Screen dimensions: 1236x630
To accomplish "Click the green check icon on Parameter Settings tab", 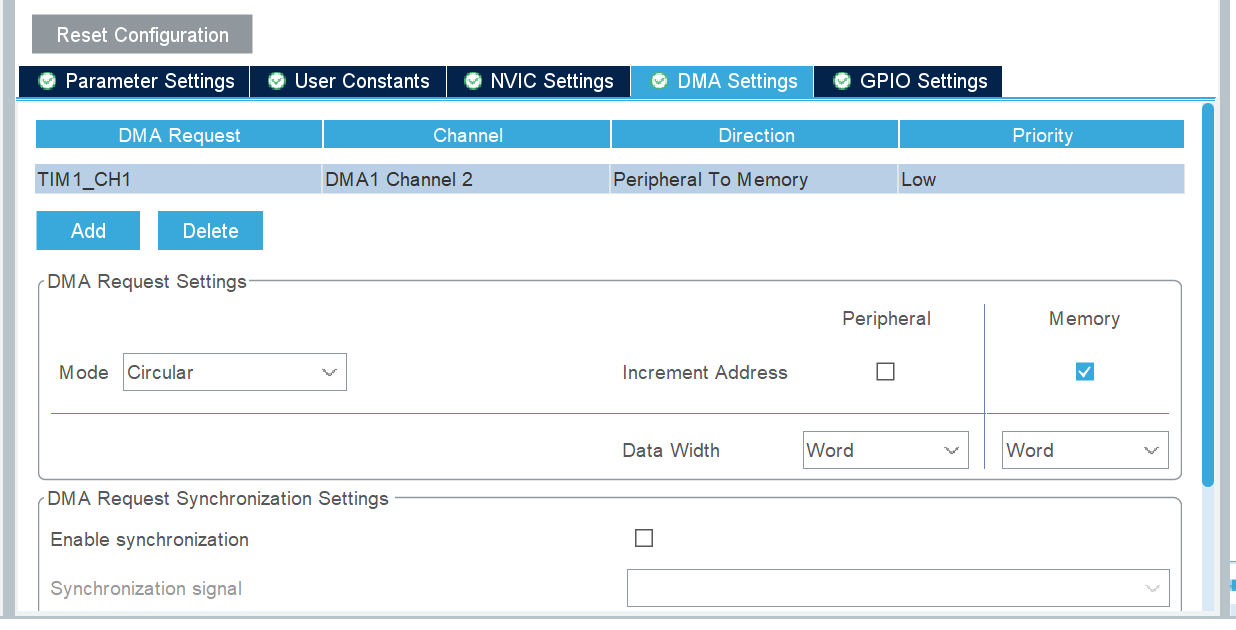I will (x=47, y=81).
